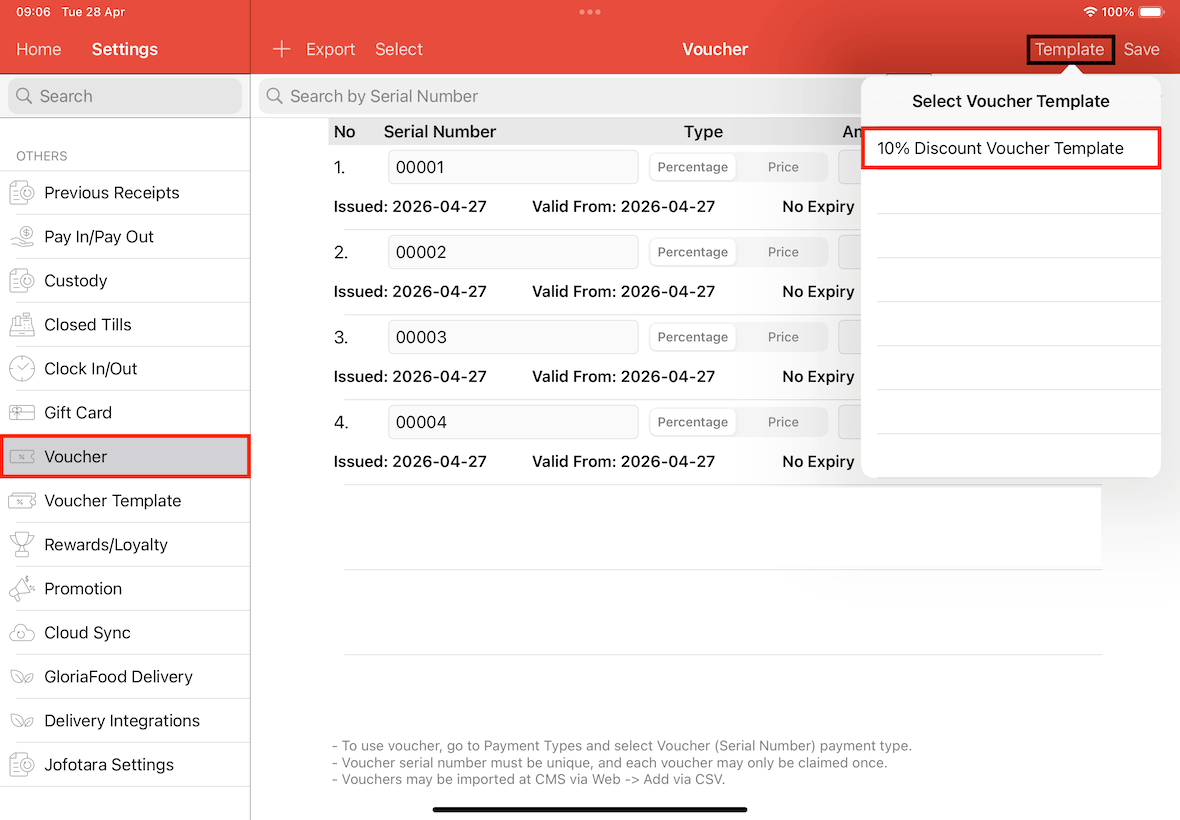Select Percentage type for voucher 00001

pos(692,167)
